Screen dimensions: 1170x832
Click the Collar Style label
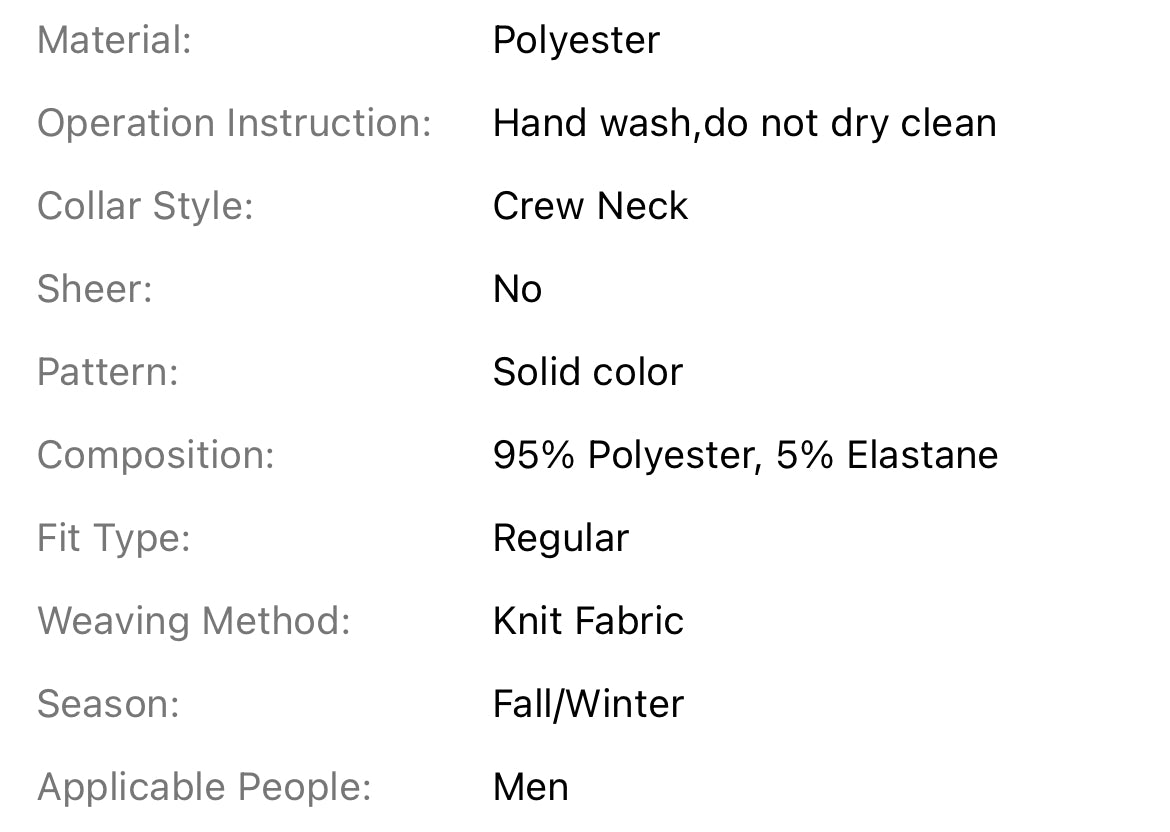click(145, 207)
